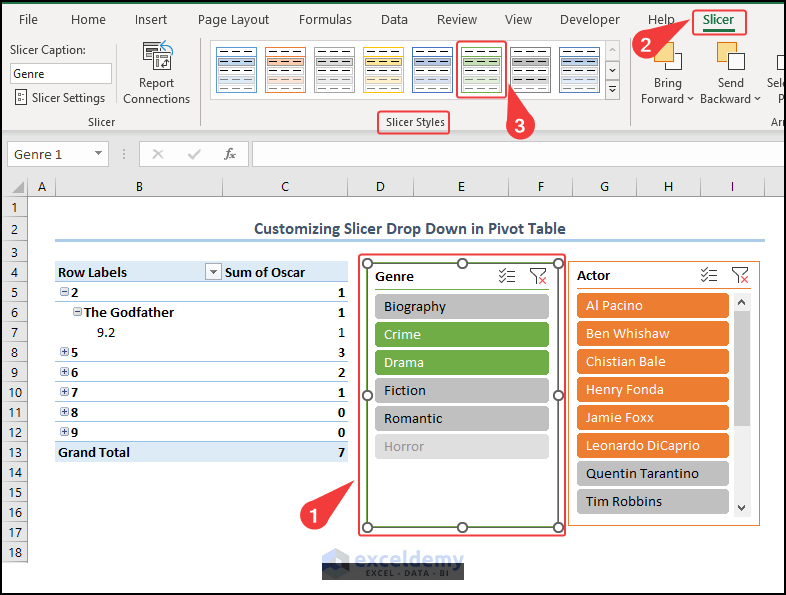Select Fiction in Genre slicer

coord(462,390)
